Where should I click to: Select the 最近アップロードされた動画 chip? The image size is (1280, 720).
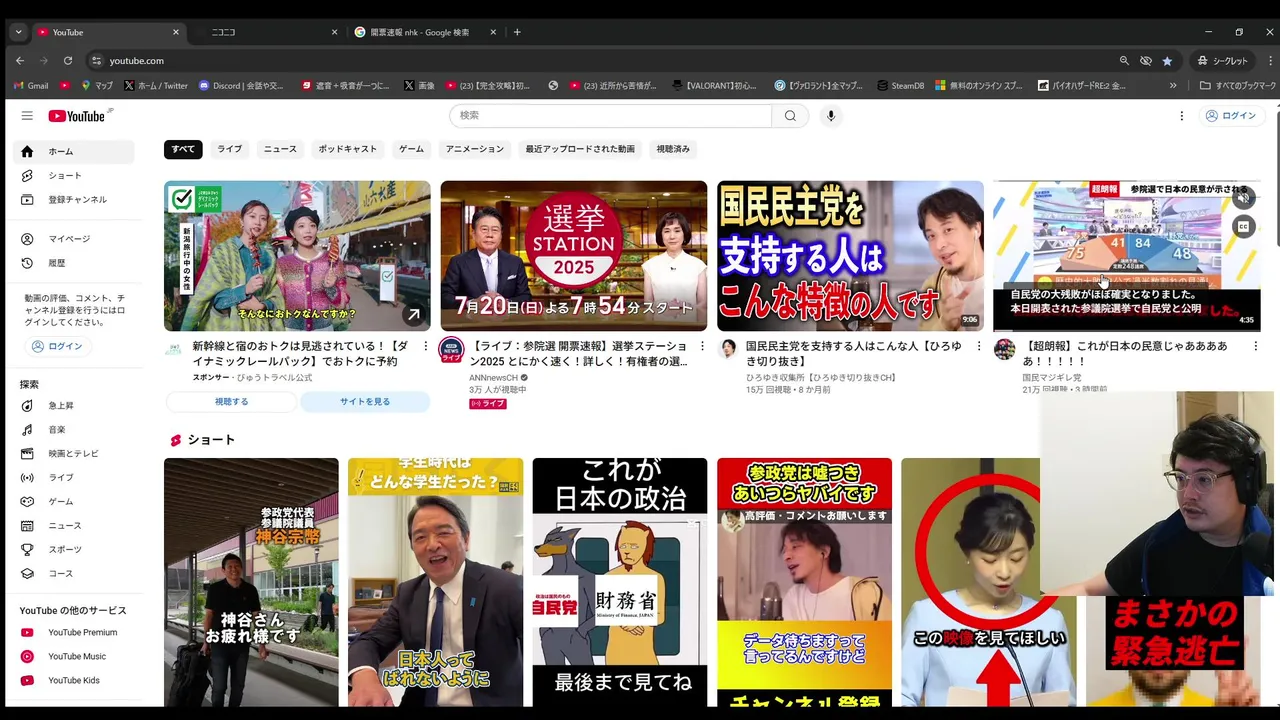[x=580, y=149]
